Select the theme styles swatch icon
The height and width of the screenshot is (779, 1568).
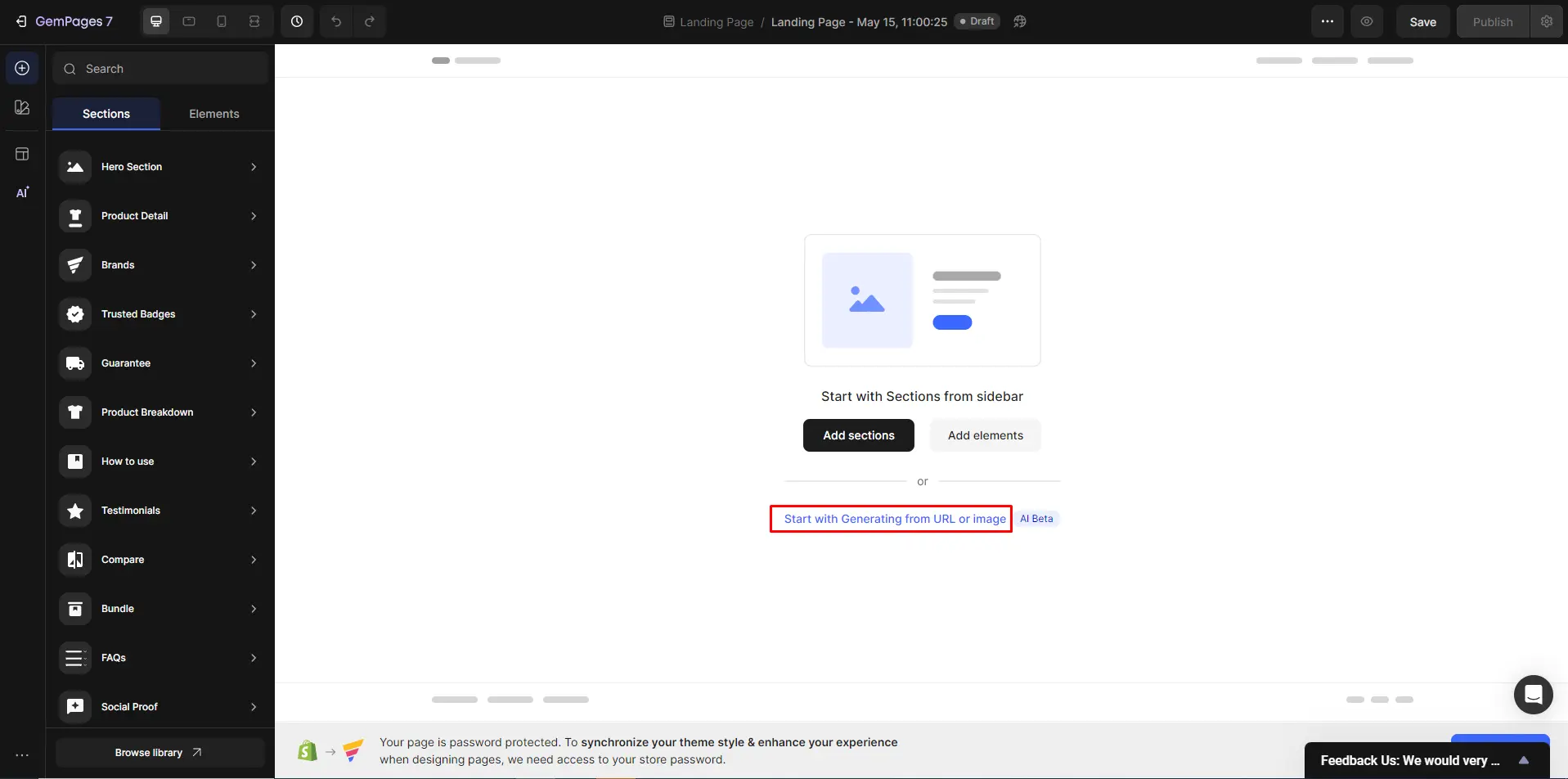pyautogui.click(x=21, y=107)
